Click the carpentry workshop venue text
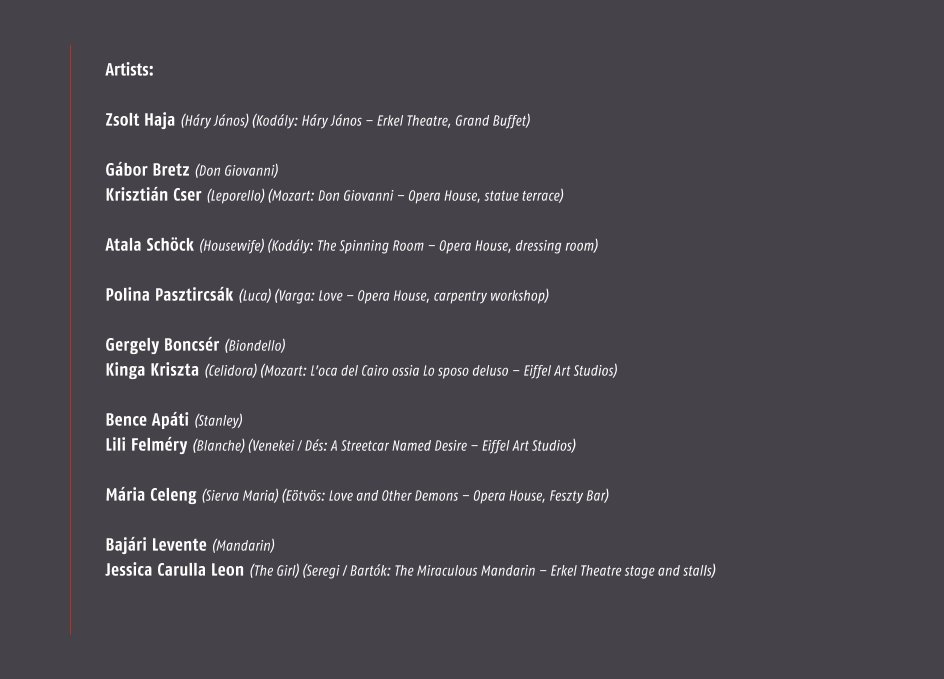The image size is (944, 679). click(490, 296)
